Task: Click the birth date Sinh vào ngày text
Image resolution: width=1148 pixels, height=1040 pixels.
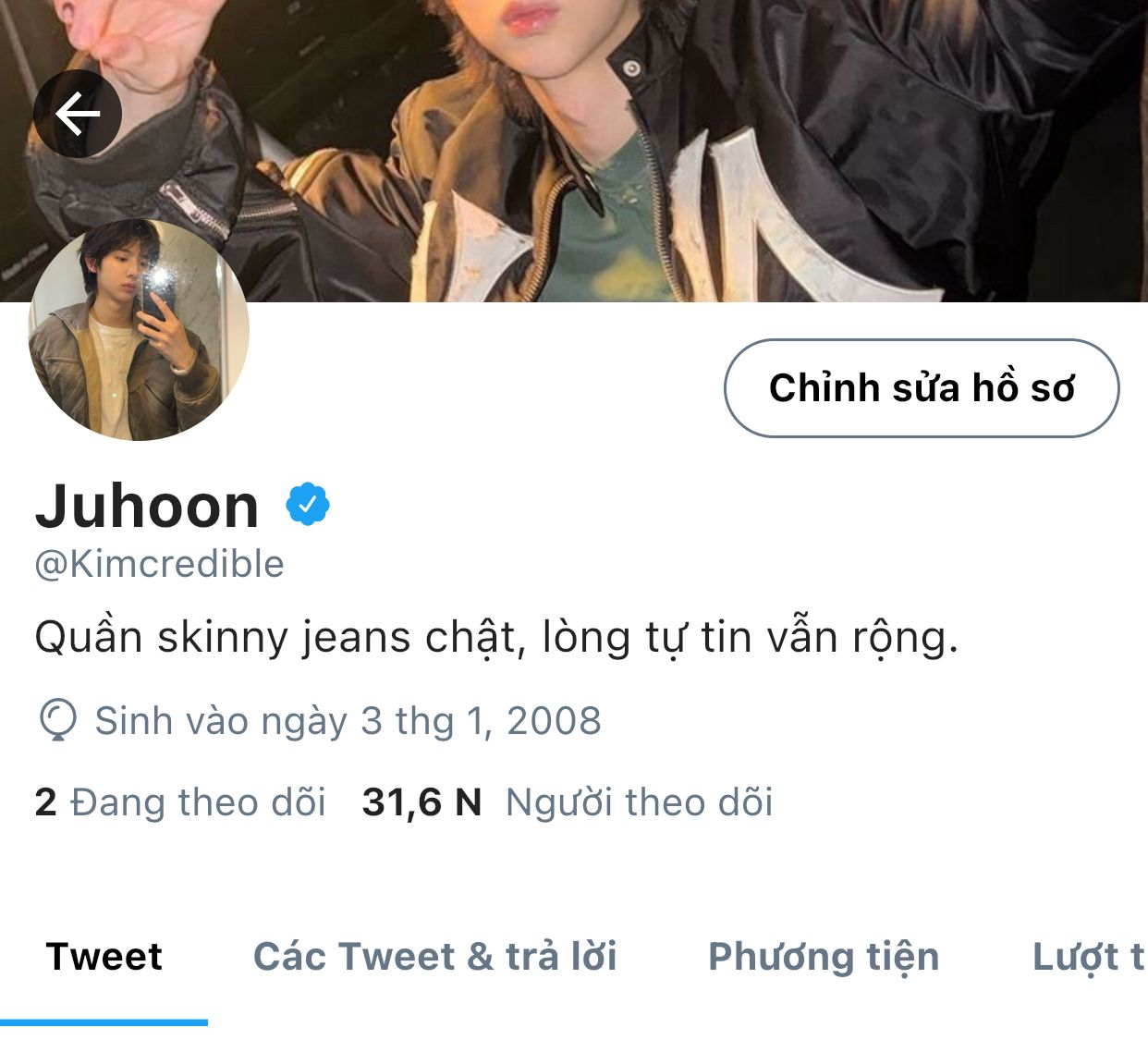Action: 348,721
